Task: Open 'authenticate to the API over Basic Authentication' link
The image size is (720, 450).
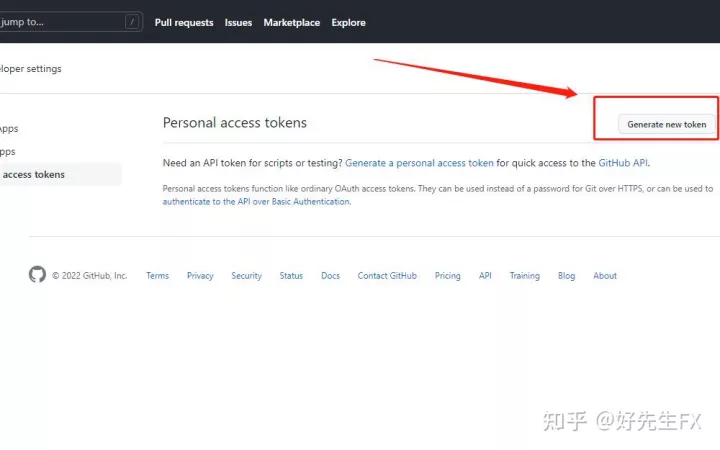Action: click(256, 202)
